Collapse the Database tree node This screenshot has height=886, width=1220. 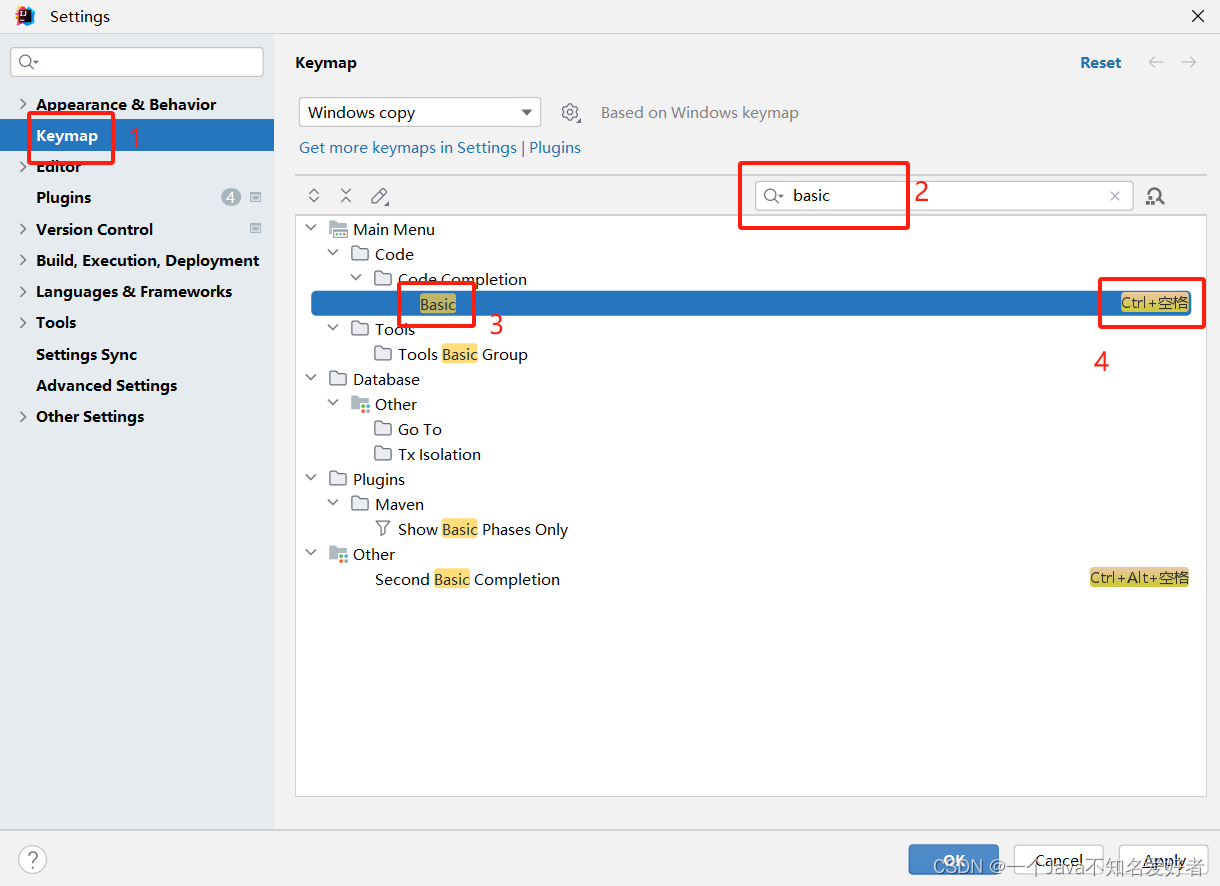pos(311,379)
